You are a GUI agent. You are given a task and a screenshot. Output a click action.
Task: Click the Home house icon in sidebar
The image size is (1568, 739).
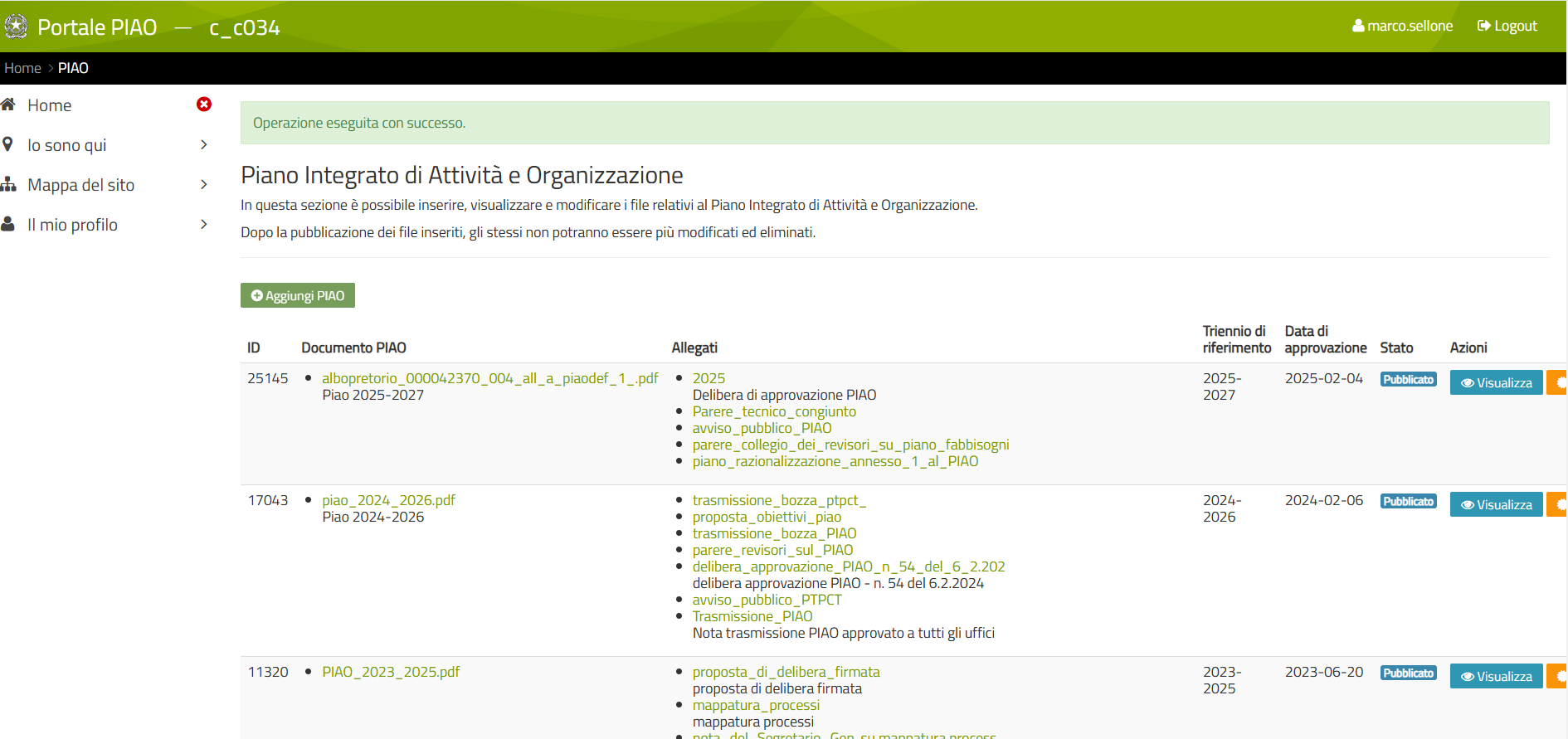point(9,105)
